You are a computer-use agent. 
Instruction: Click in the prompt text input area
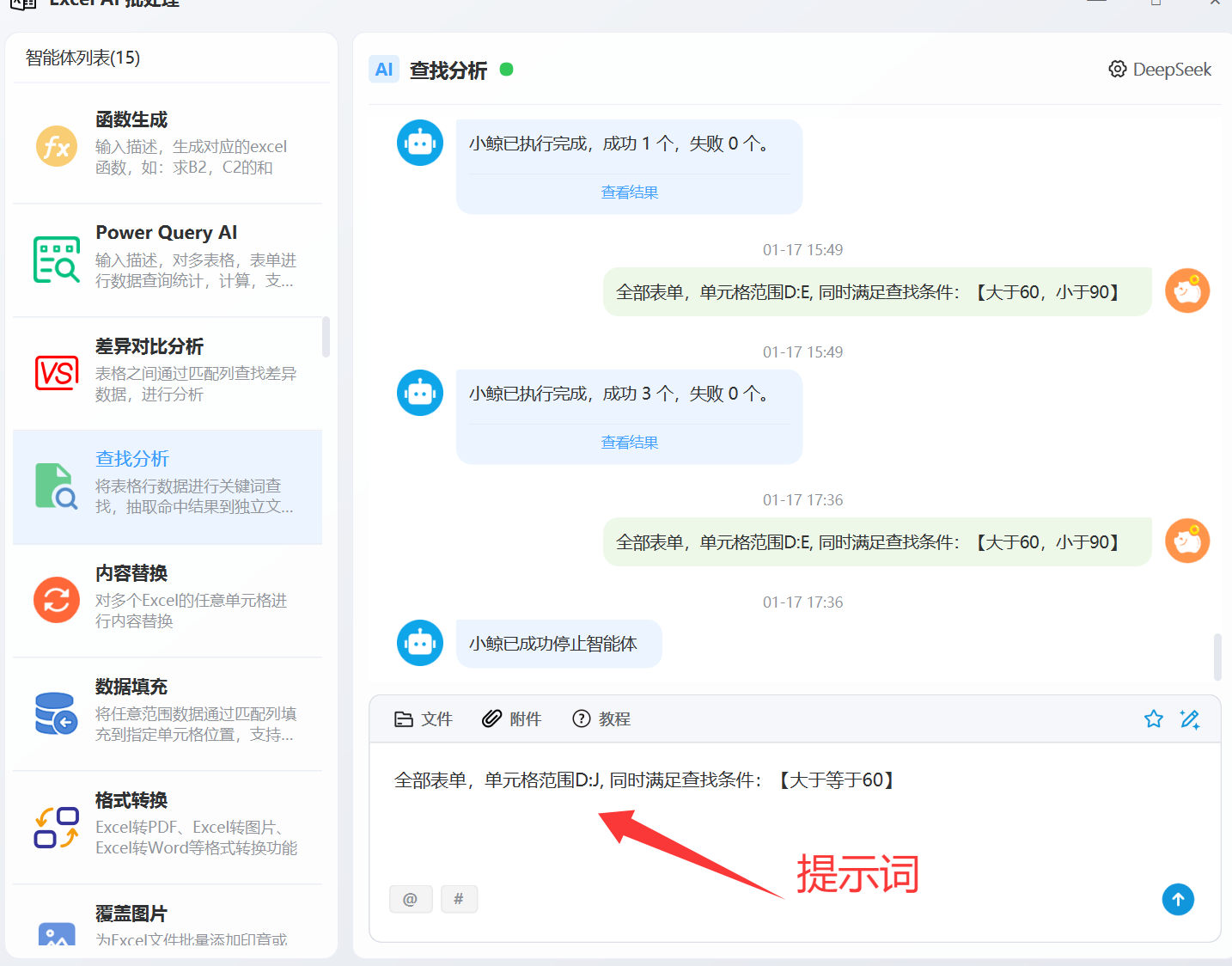[x=773, y=825]
